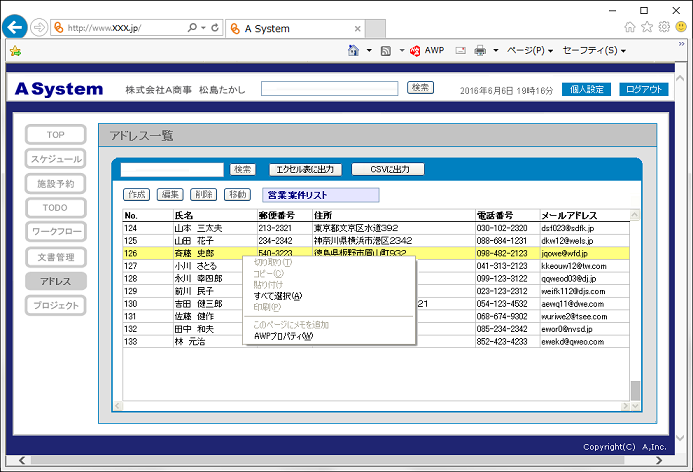Click エクセル表に出力 button

coord(305,169)
